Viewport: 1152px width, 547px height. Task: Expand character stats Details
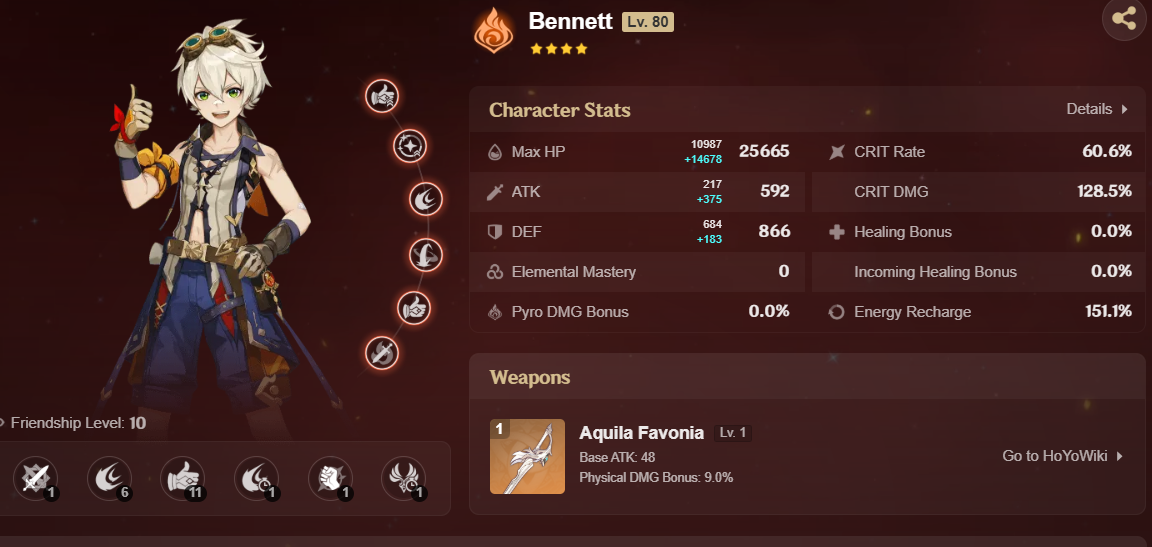(x=1097, y=109)
